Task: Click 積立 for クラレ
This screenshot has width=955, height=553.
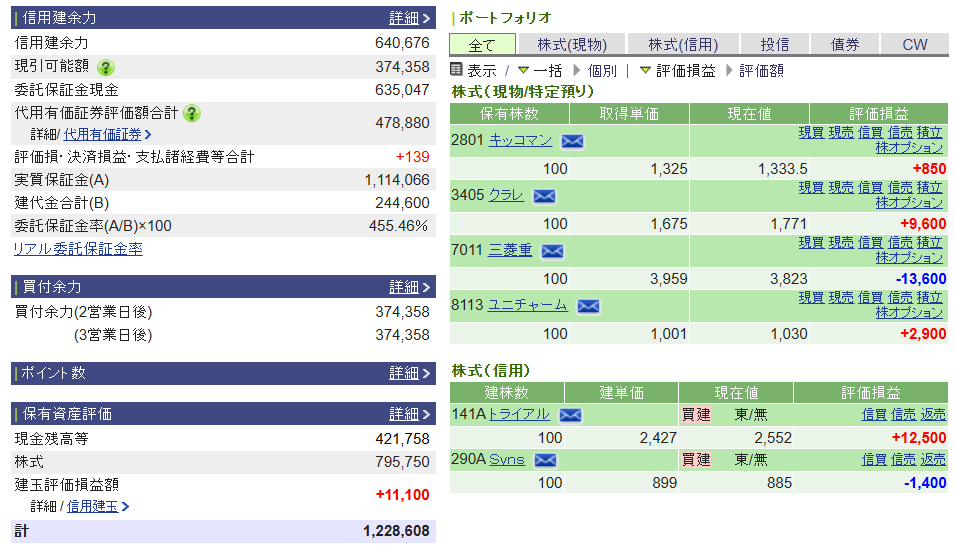Action: 929,188
